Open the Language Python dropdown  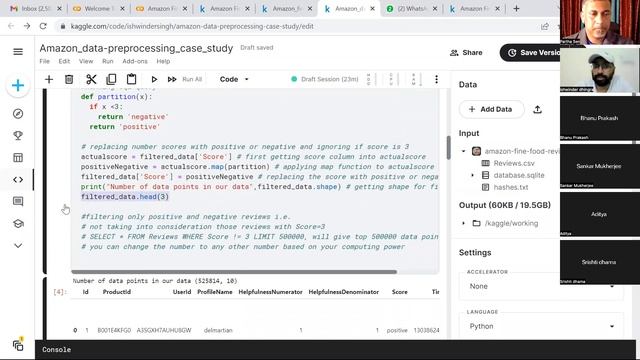[542, 326]
